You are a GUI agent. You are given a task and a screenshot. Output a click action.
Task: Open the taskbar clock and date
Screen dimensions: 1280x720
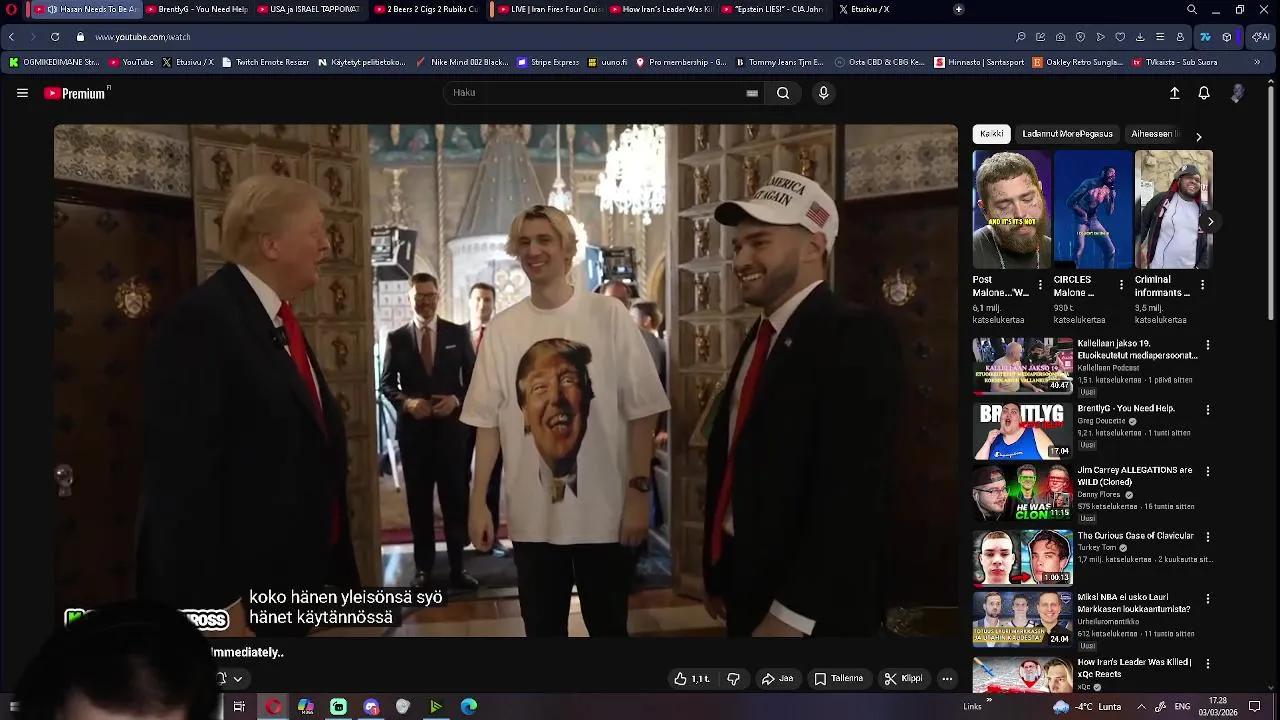point(1218,707)
